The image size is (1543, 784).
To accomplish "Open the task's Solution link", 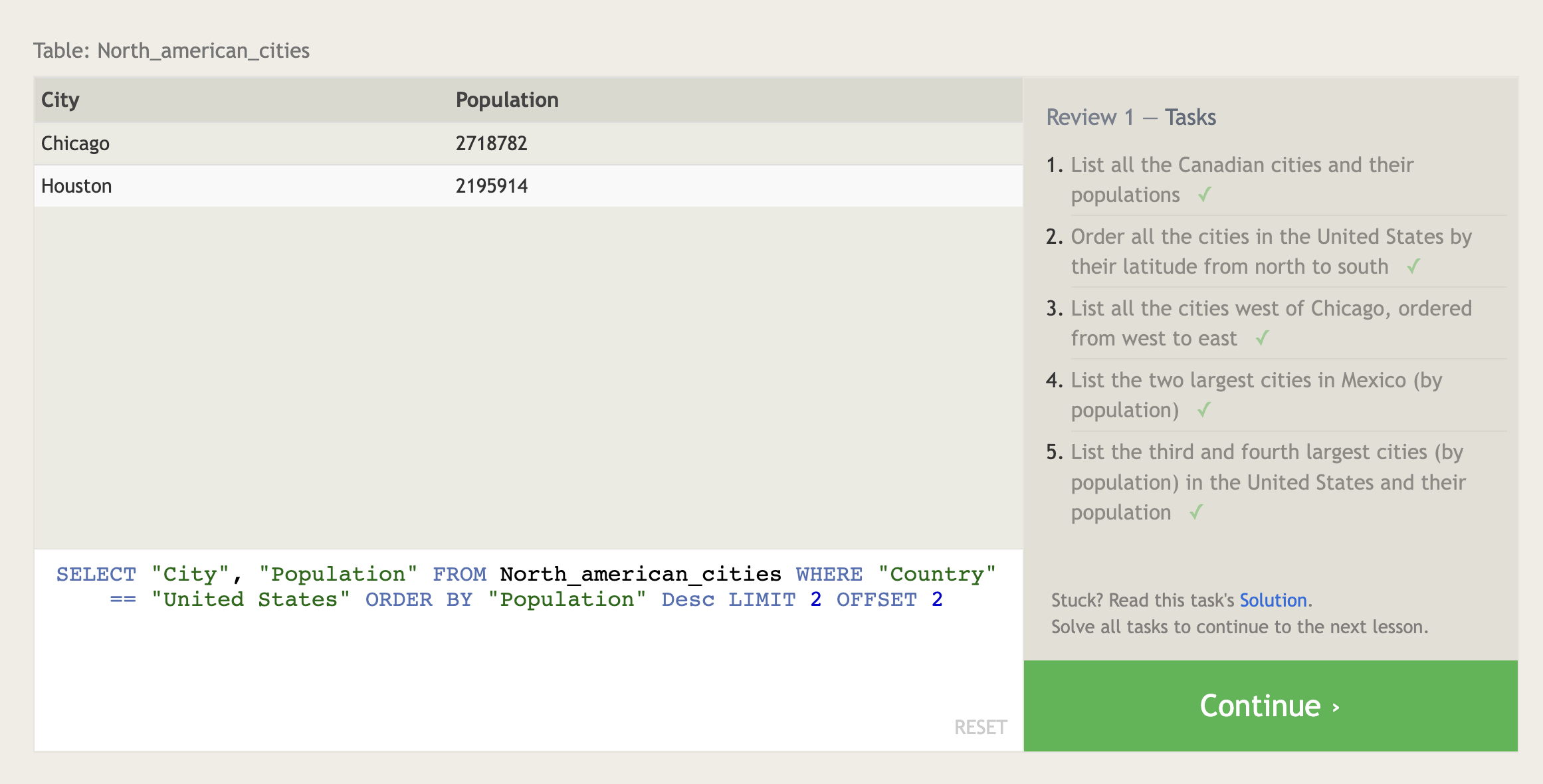I will click(1273, 600).
